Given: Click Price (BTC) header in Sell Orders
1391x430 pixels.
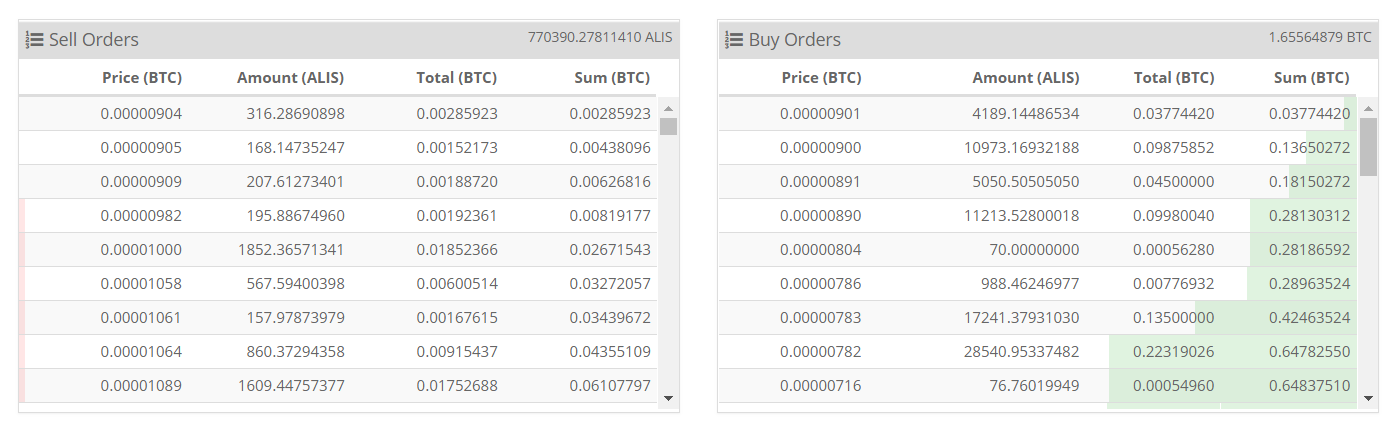Looking at the screenshot, I should [142, 78].
